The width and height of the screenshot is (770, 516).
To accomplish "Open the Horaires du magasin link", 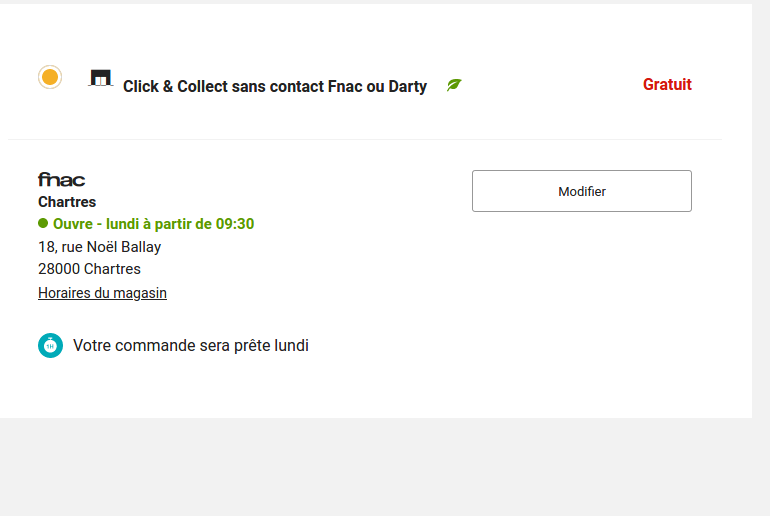I will coord(102,293).
